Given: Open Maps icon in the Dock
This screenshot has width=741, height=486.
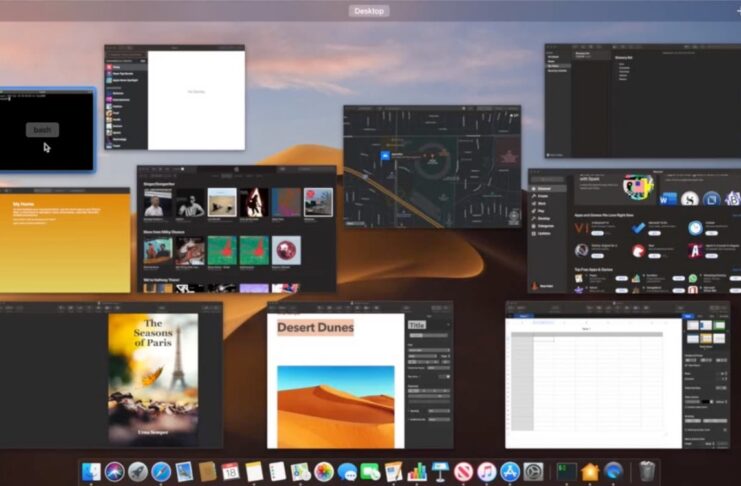Looking at the screenshot, I should coord(301,471).
